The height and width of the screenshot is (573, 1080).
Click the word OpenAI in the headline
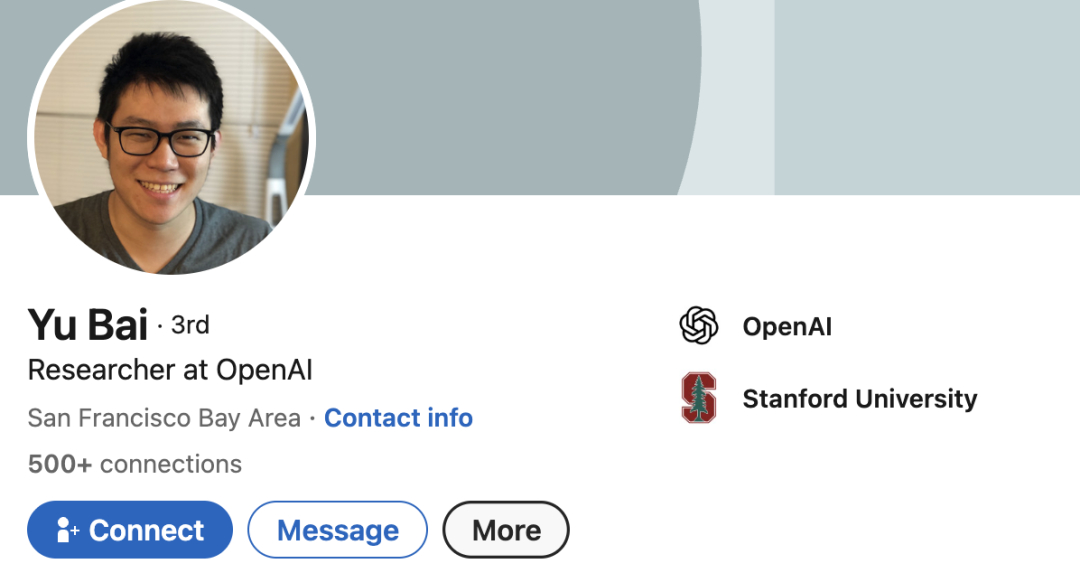pyautogui.click(x=264, y=370)
